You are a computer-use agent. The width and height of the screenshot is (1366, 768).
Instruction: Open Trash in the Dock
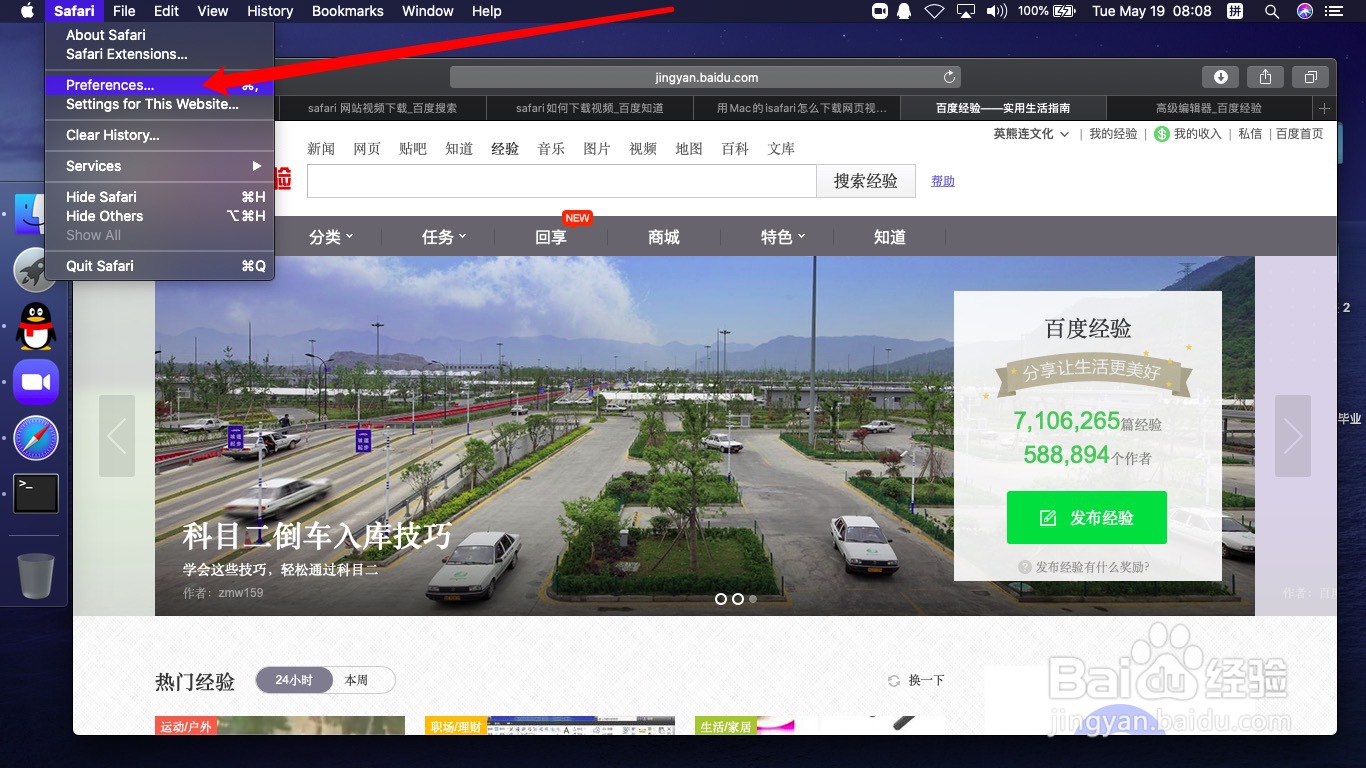coord(36,575)
